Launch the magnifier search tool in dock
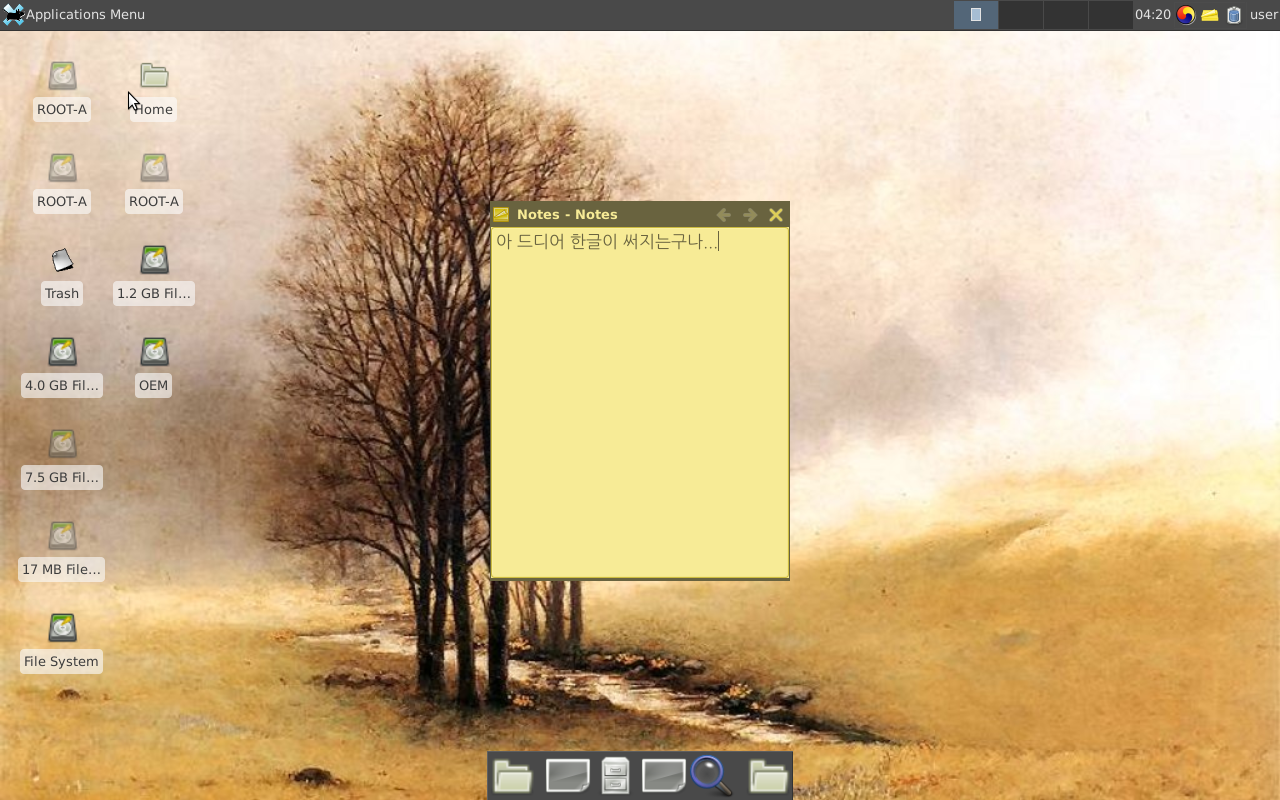 (711, 776)
